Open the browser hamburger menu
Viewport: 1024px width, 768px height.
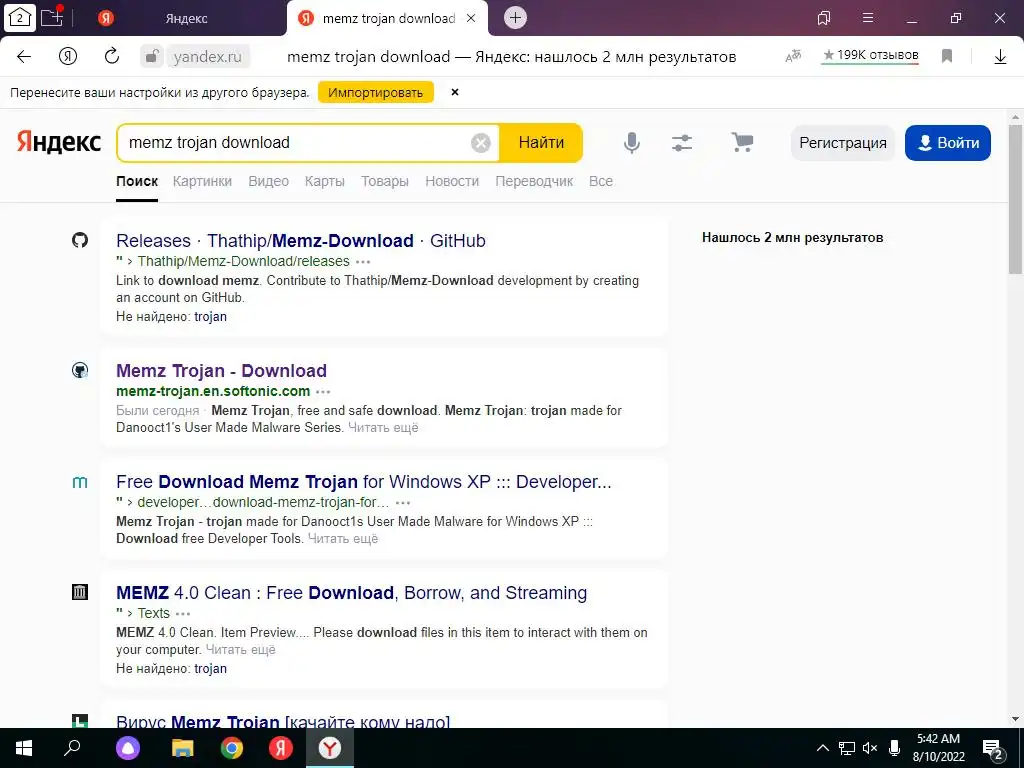tap(868, 18)
